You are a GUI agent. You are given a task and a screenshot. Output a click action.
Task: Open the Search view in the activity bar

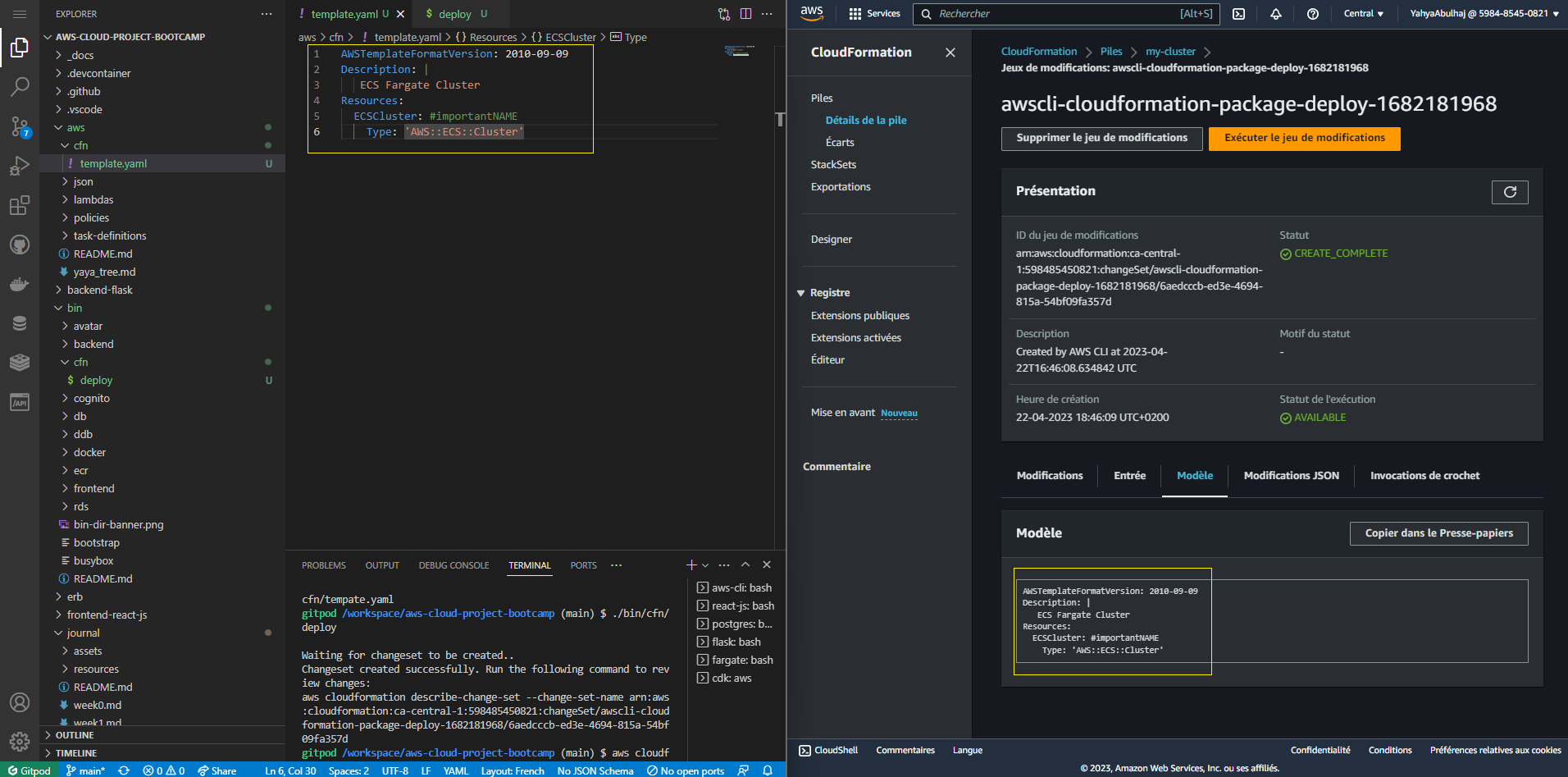20,87
